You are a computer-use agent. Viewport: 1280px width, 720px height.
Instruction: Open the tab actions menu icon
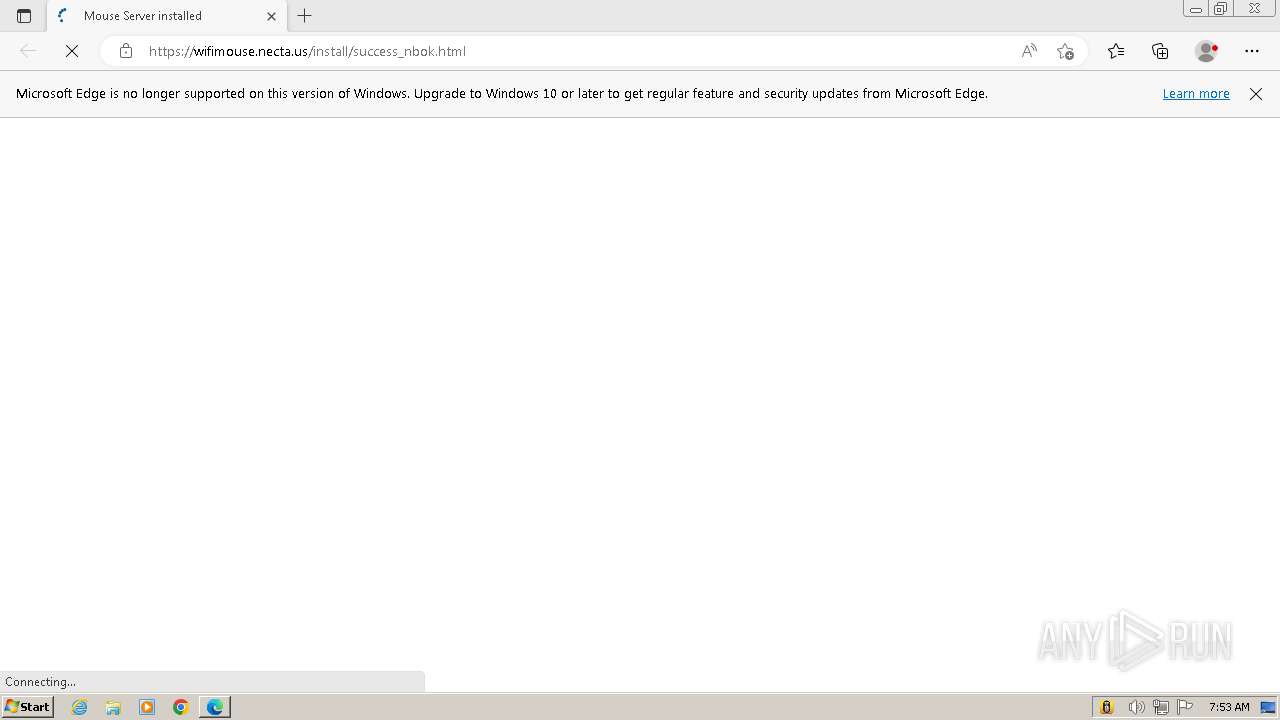(24, 16)
